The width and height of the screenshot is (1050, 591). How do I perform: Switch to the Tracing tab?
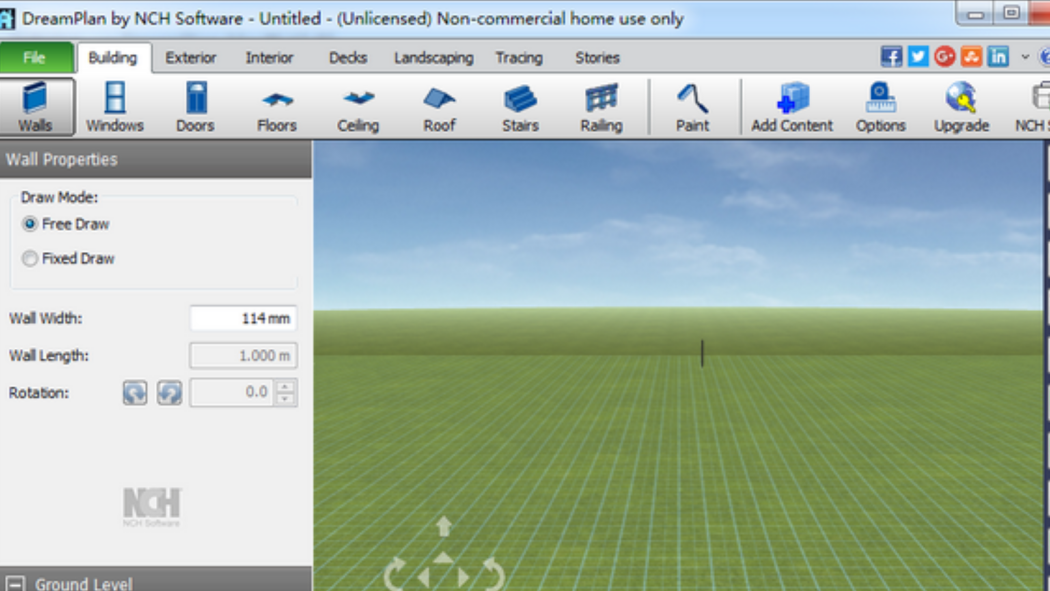point(519,58)
